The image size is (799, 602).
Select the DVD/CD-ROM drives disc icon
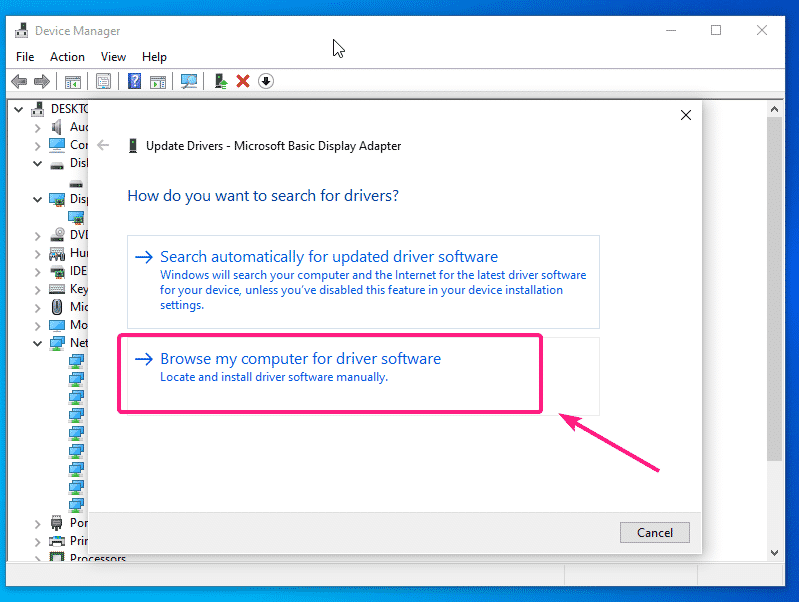point(57,234)
